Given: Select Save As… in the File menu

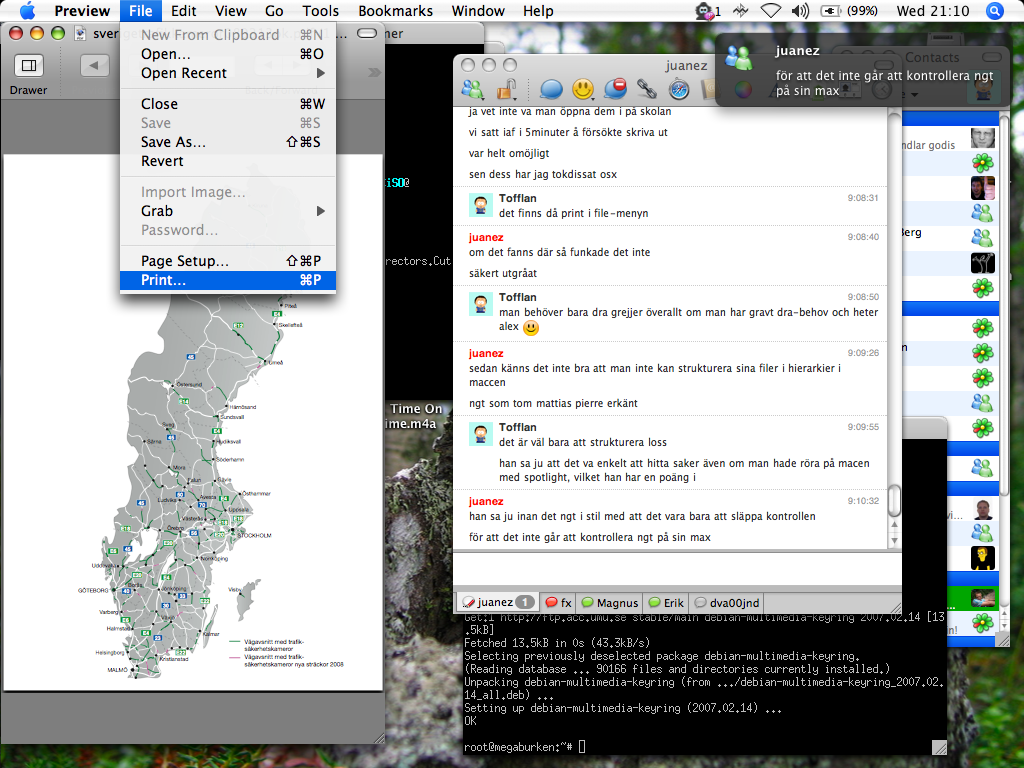Looking at the screenshot, I should tap(228, 142).
